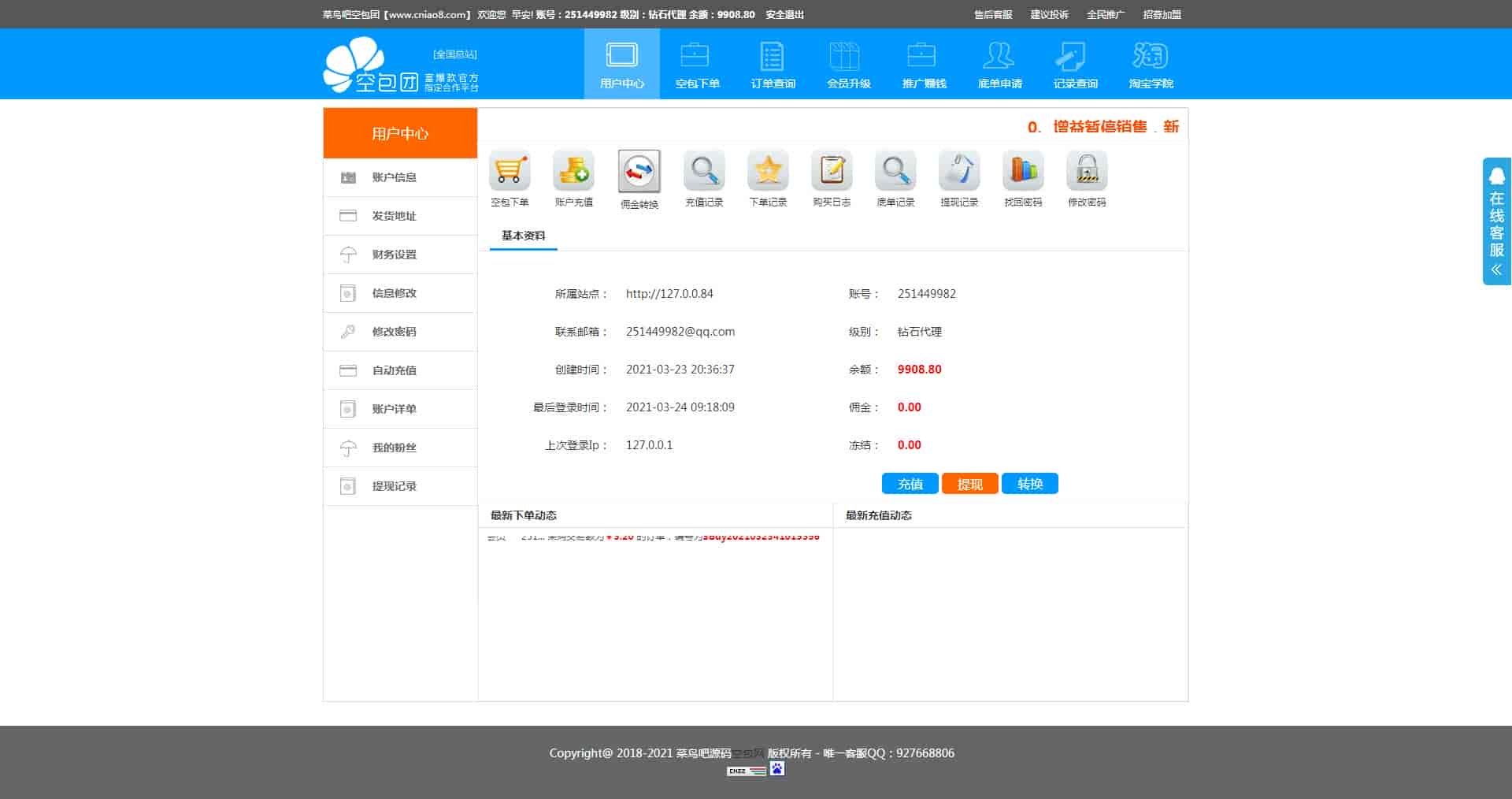
Task: Open 修改密码 padlock icon
Action: [x=1087, y=171]
